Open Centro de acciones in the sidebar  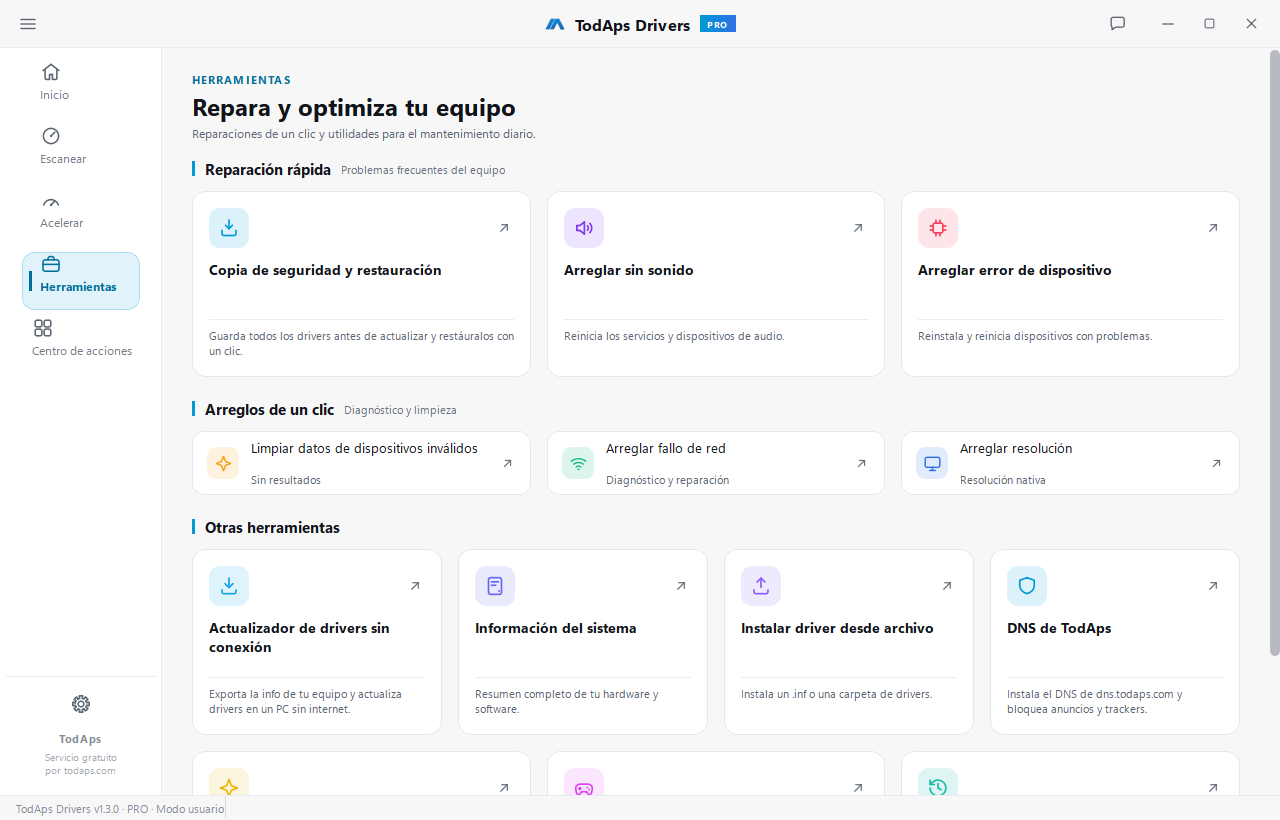[81, 338]
